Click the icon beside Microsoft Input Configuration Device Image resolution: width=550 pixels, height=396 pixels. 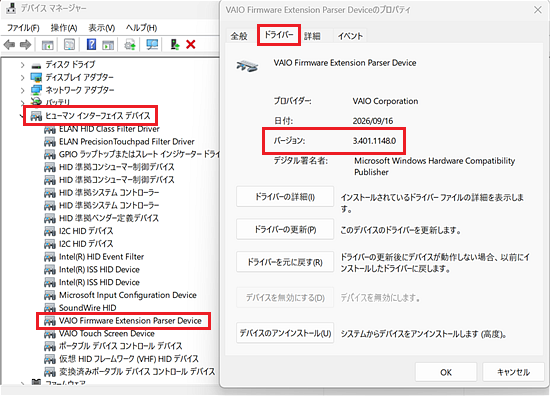[x=50, y=295]
